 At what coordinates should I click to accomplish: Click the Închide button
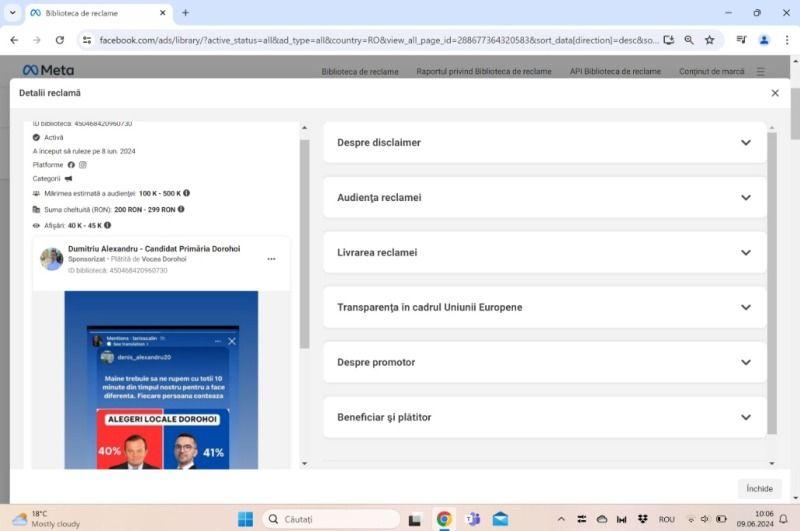[759, 489]
